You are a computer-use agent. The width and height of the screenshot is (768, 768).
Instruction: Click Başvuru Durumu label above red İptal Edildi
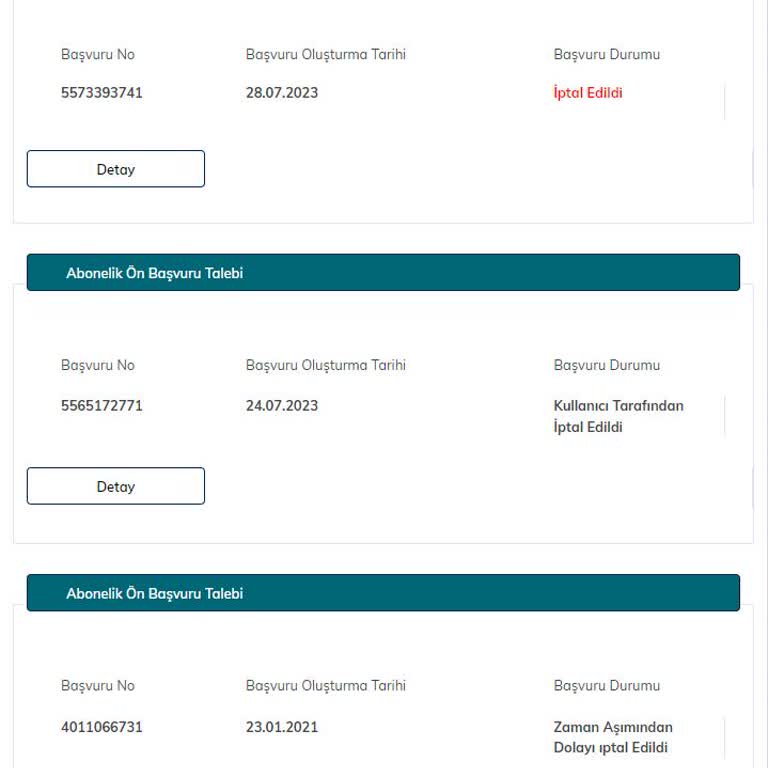[606, 54]
